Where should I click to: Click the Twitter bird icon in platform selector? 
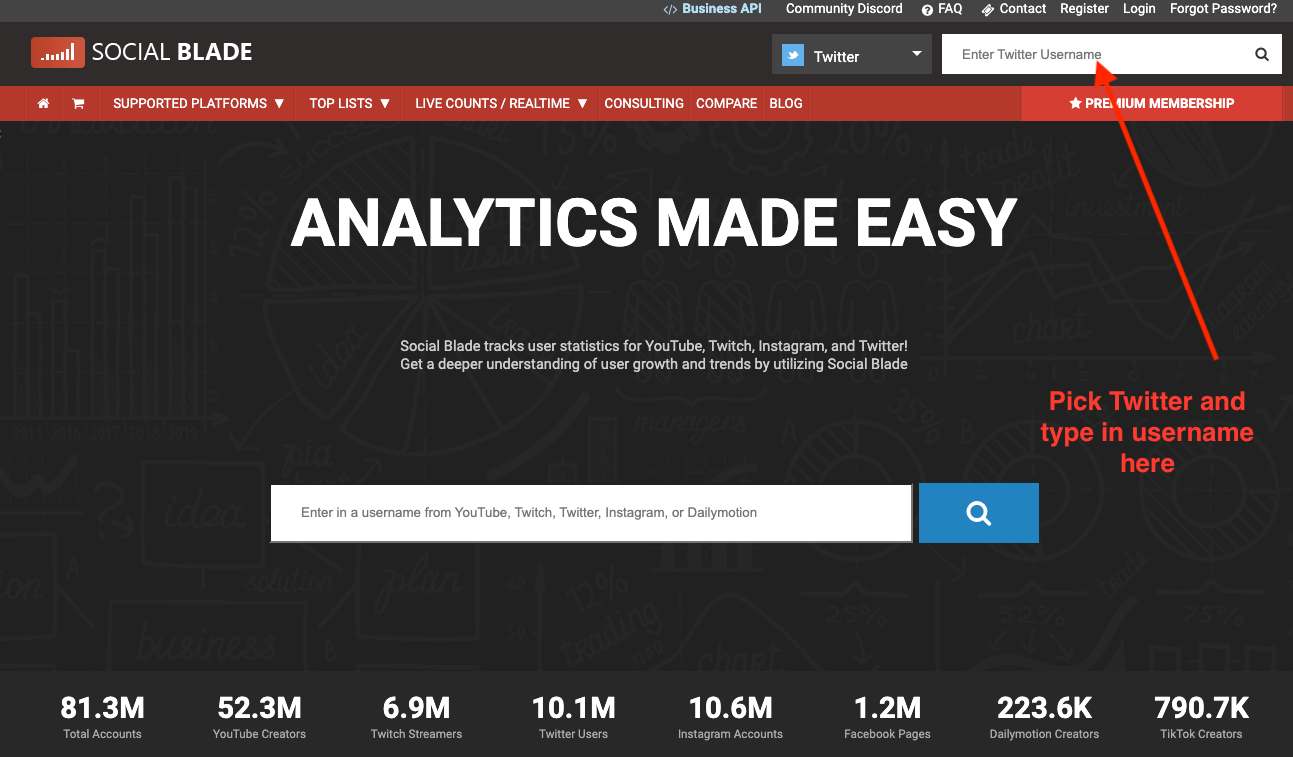793,55
